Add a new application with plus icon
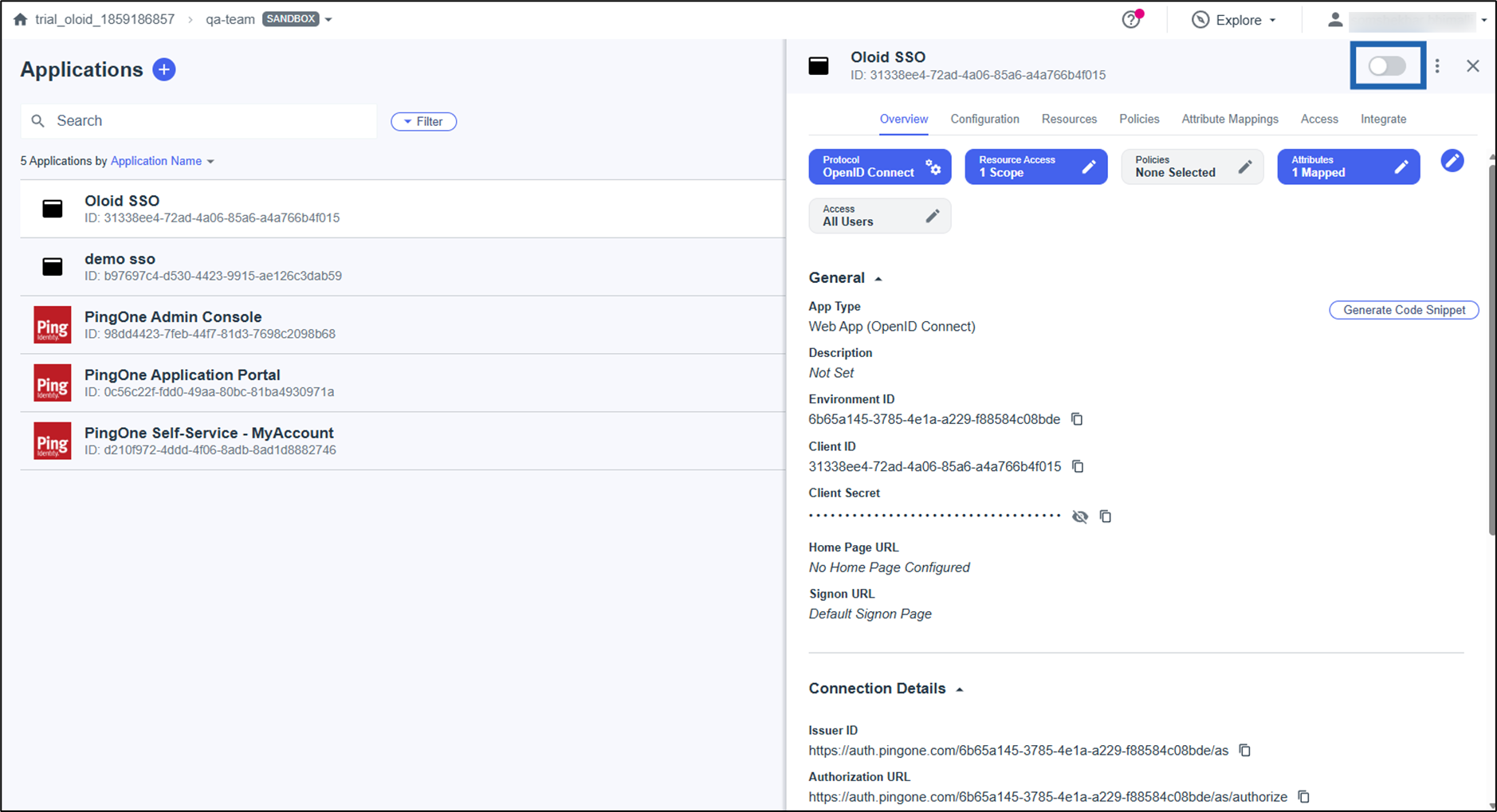This screenshot has width=1497, height=812. coord(164,69)
